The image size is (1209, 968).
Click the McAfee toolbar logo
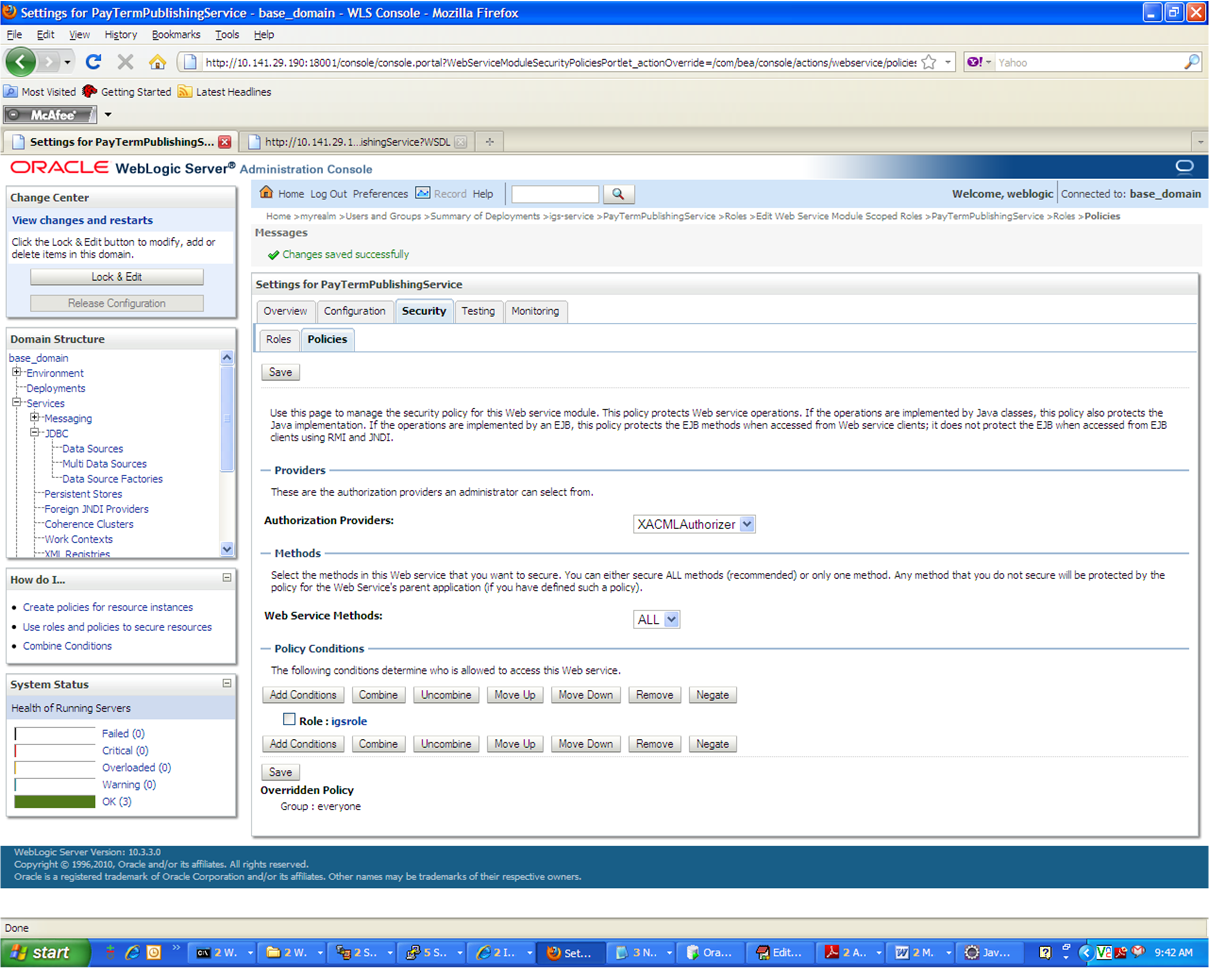click(50, 114)
